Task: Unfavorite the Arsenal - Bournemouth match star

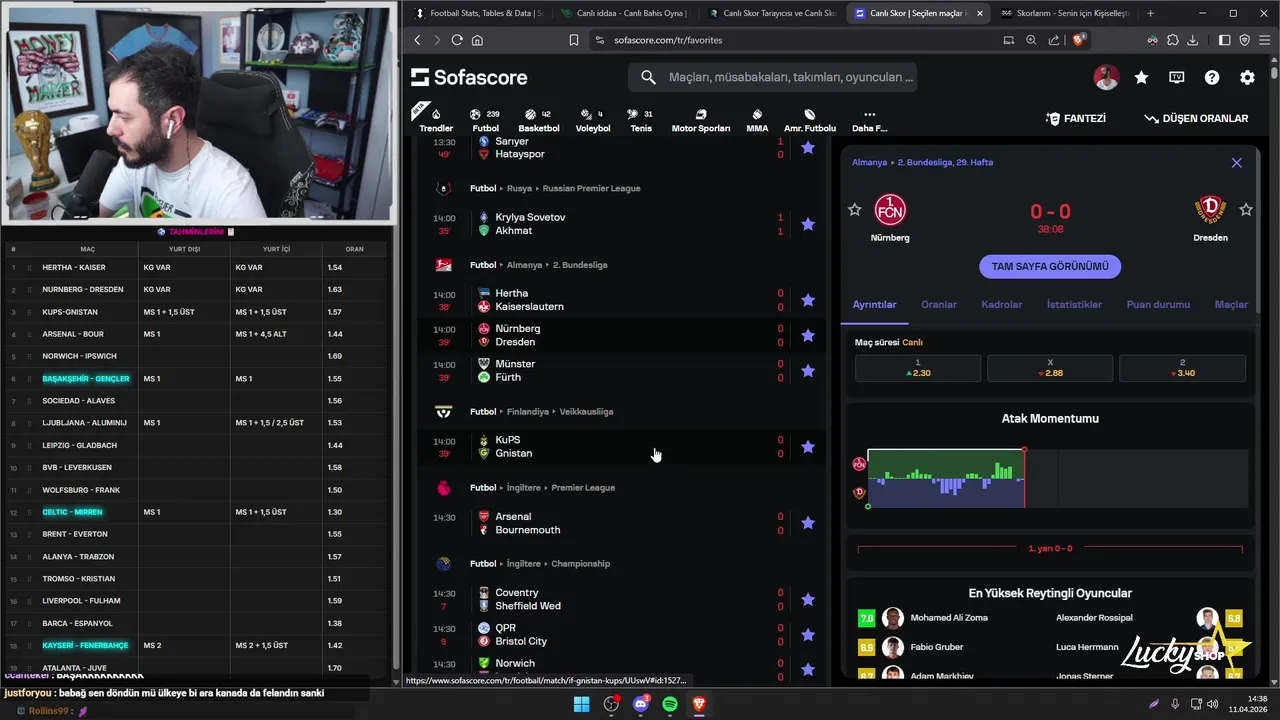Action: (808, 523)
